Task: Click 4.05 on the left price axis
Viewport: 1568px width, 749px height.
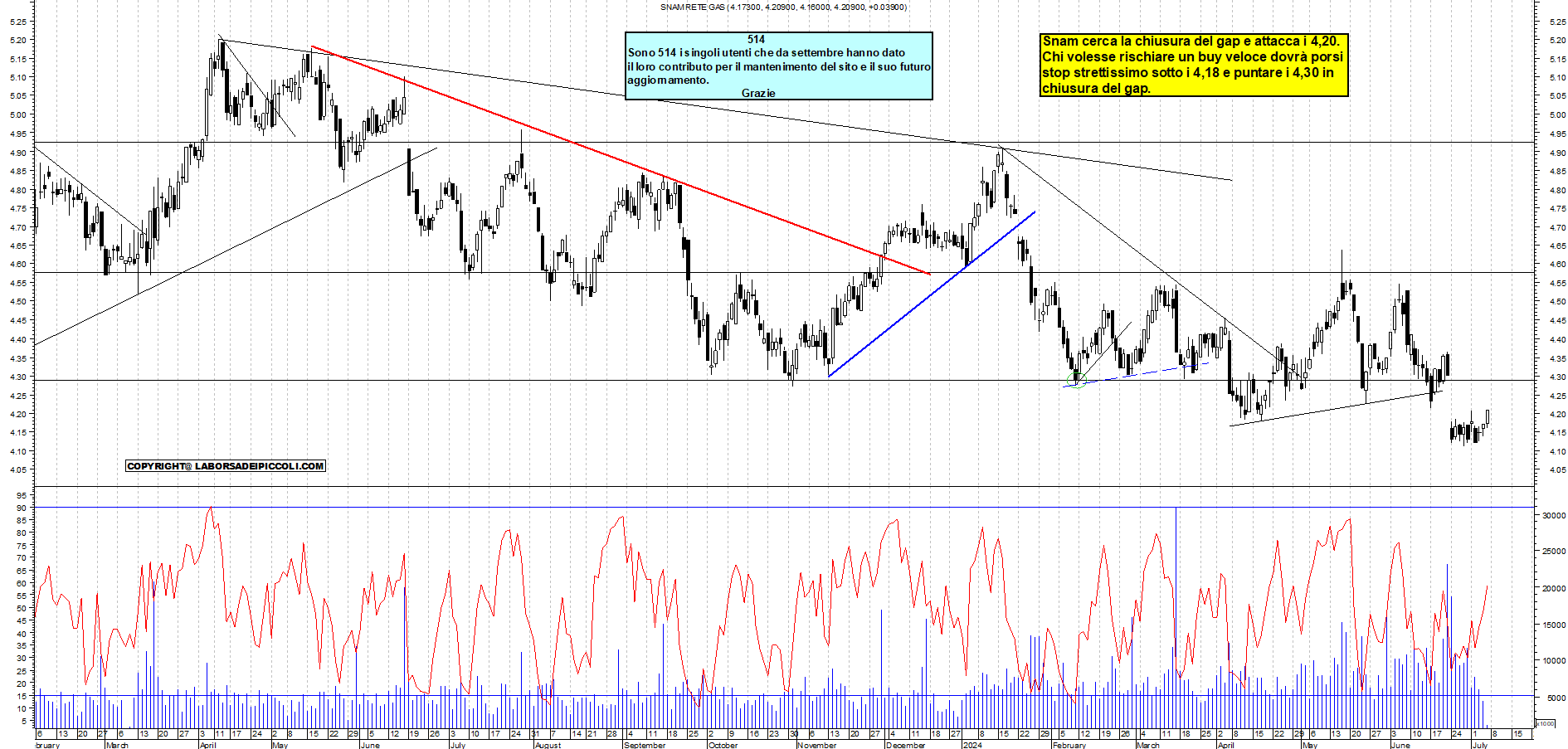Action: point(18,470)
